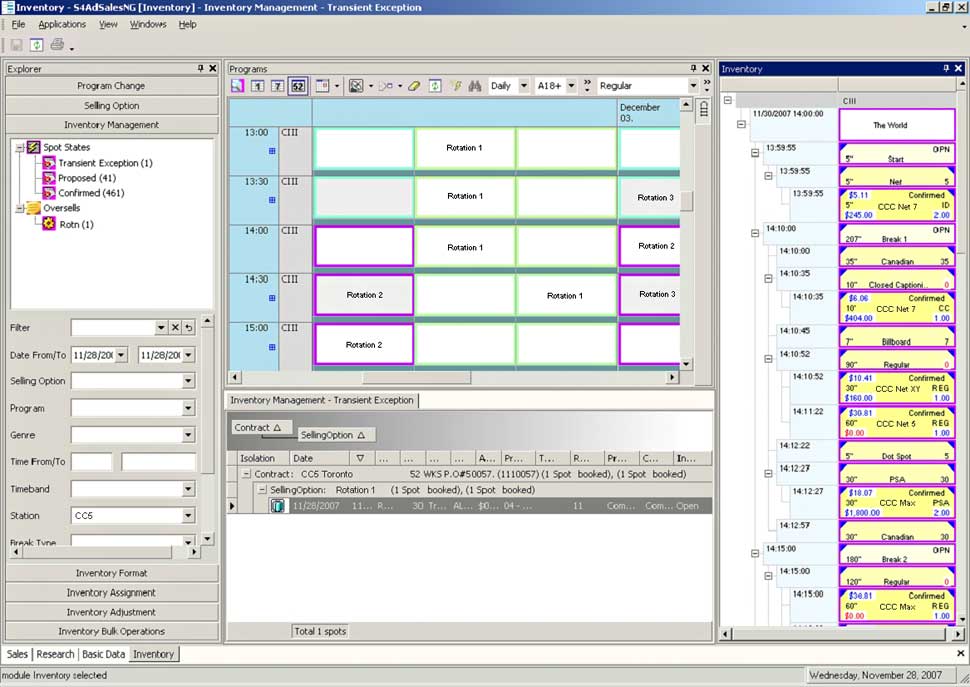The height and width of the screenshot is (687, 970).
Task: Click the refresh icon in the main toolbar
Action: (36, 45)
